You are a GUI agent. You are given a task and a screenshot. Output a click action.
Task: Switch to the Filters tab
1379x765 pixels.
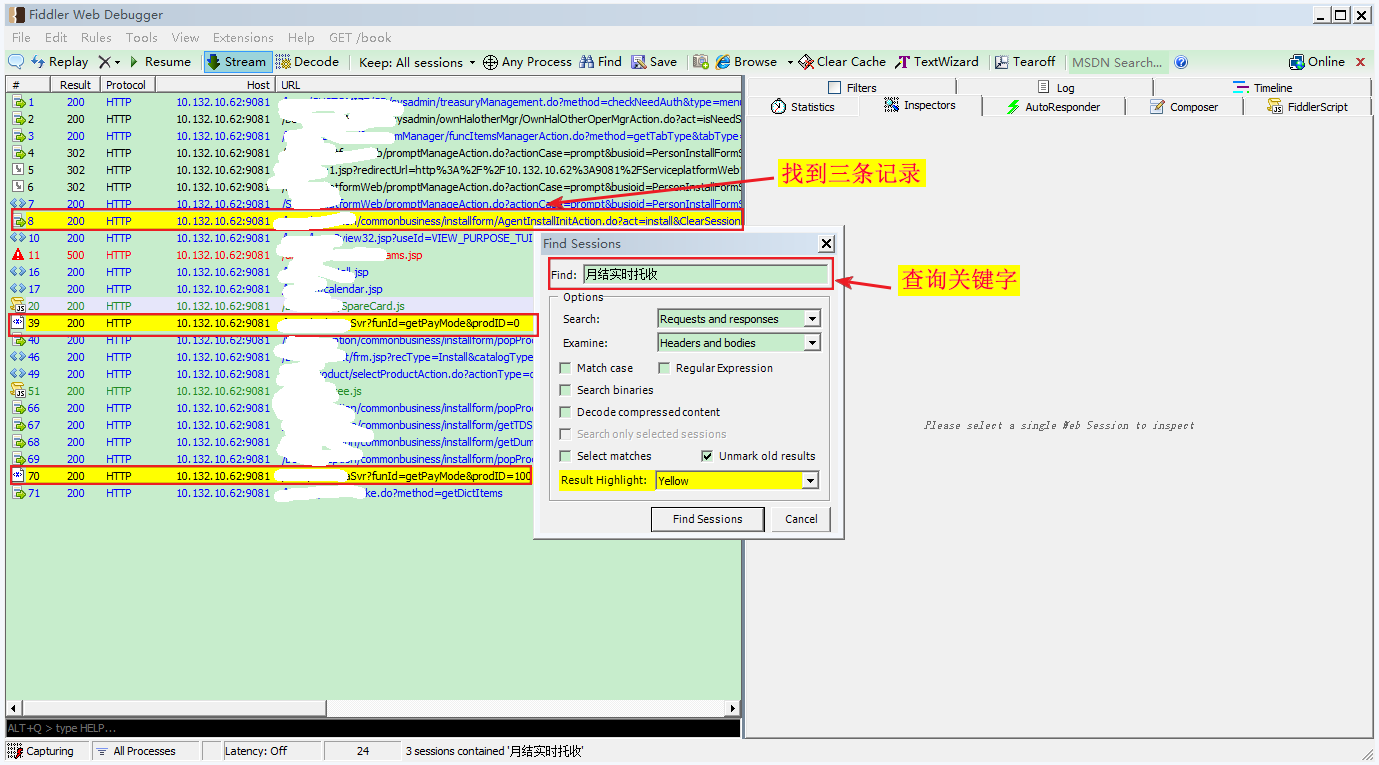point(852,87)
